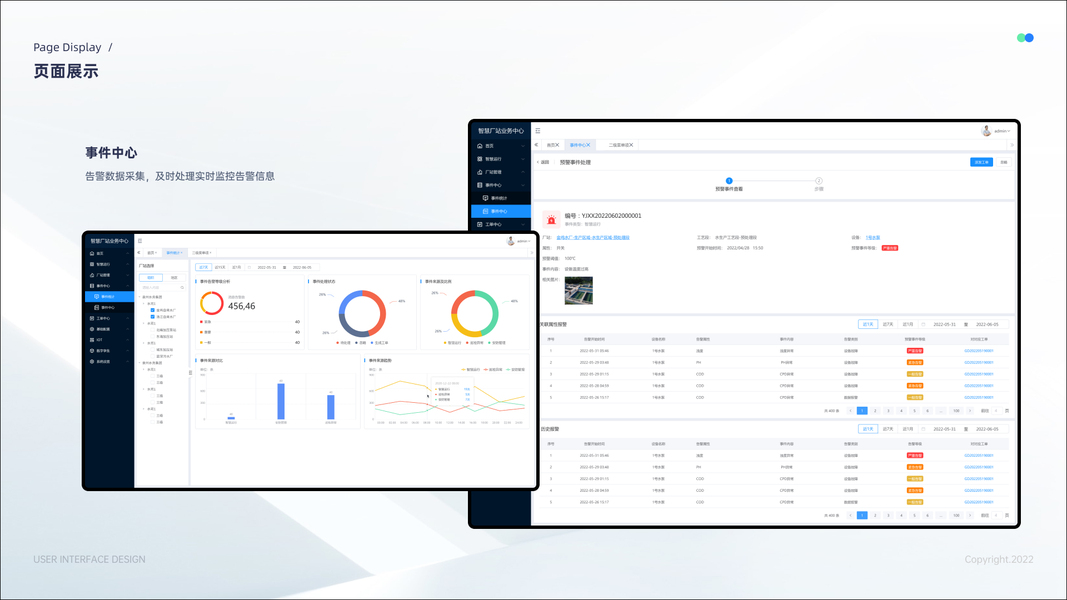1067x600 pixels.
Task: Click 厂站管理 icon in event-handling window sidebar
Action: tap(480, 172)
